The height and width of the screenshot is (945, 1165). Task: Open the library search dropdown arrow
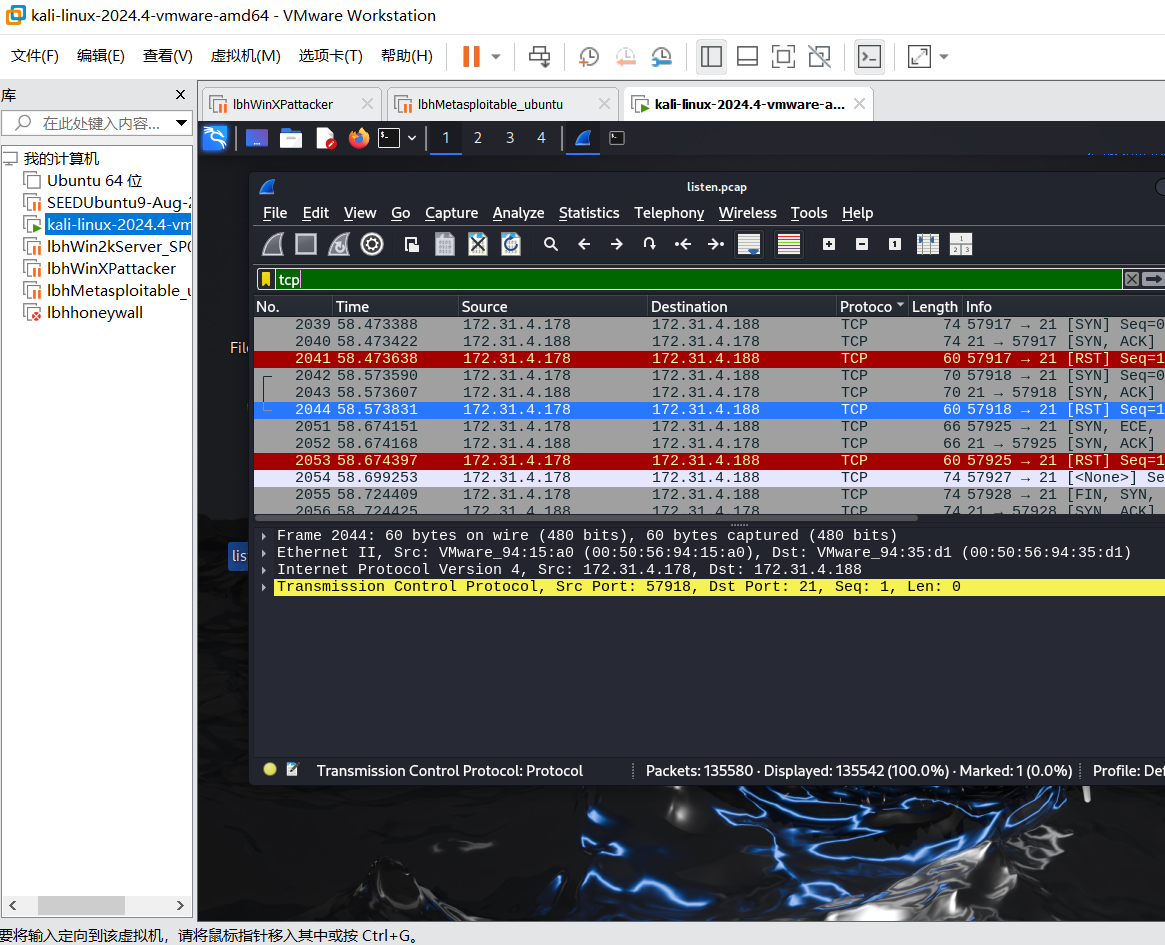[181, 123]
